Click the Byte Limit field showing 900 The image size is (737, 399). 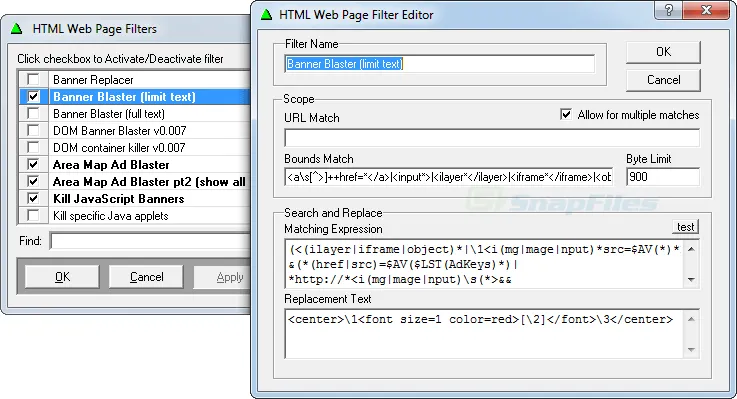tap(663, 177)
